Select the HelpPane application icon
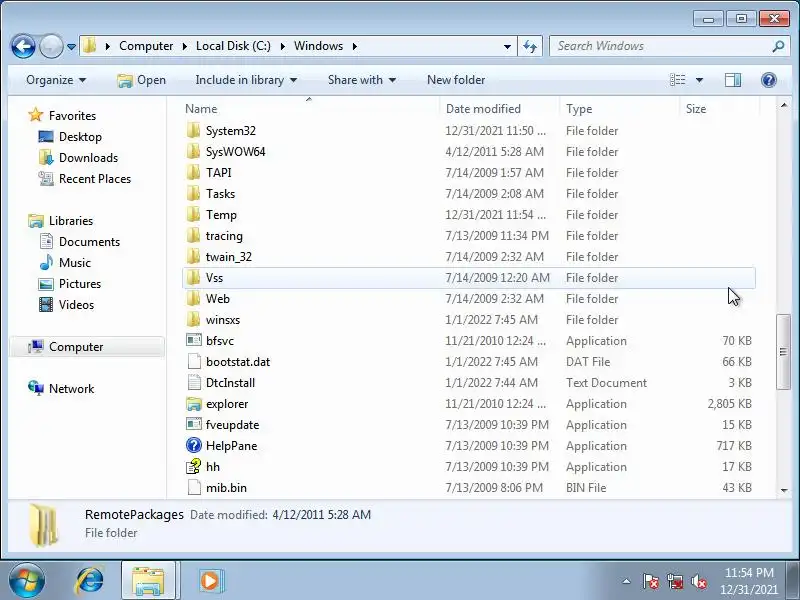This screenshot has width=800, height=600. (x=194, y=445)
